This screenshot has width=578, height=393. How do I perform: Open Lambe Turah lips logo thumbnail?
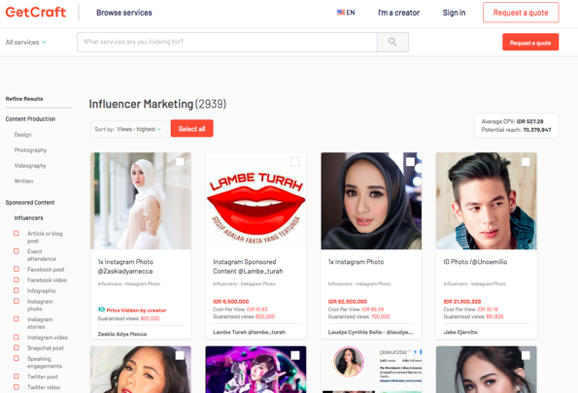coord(256,201)
